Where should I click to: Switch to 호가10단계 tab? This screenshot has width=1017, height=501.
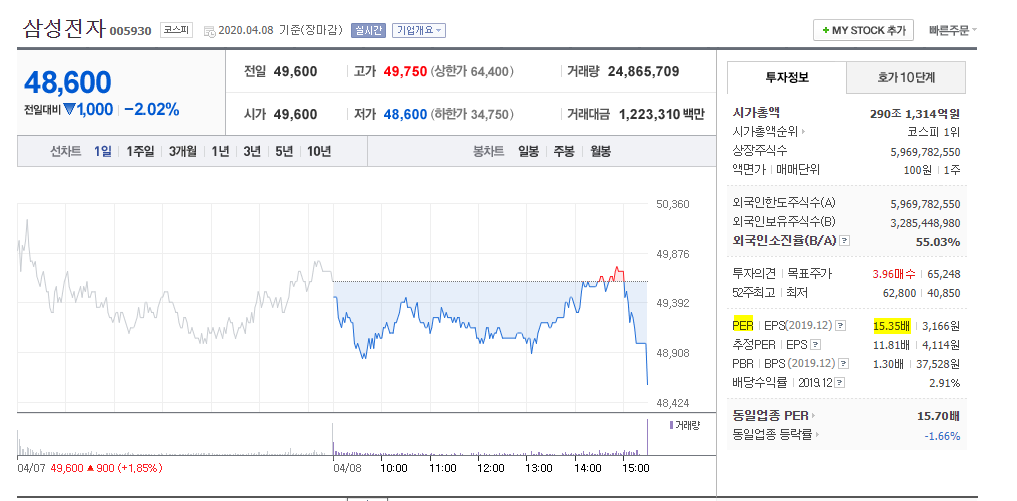(x=906, y=77)
